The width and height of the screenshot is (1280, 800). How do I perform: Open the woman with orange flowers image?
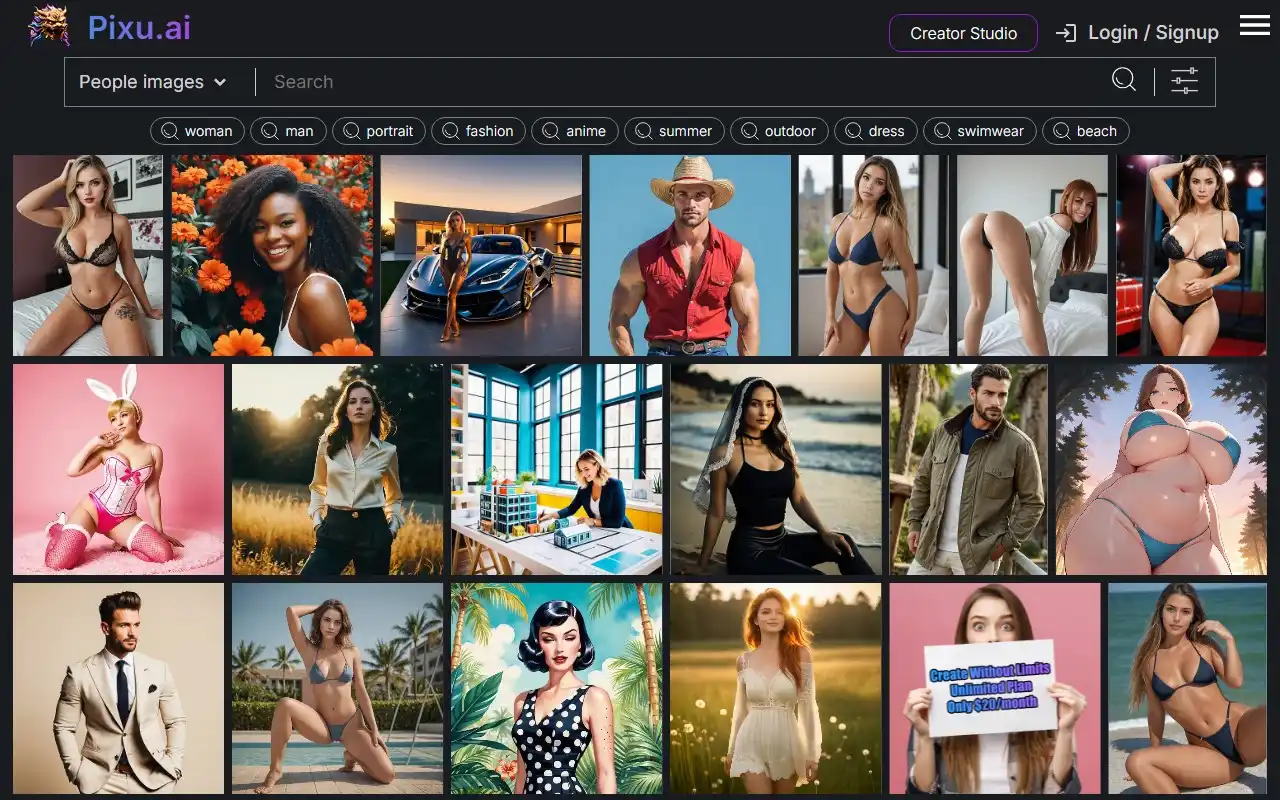[272, 255]
